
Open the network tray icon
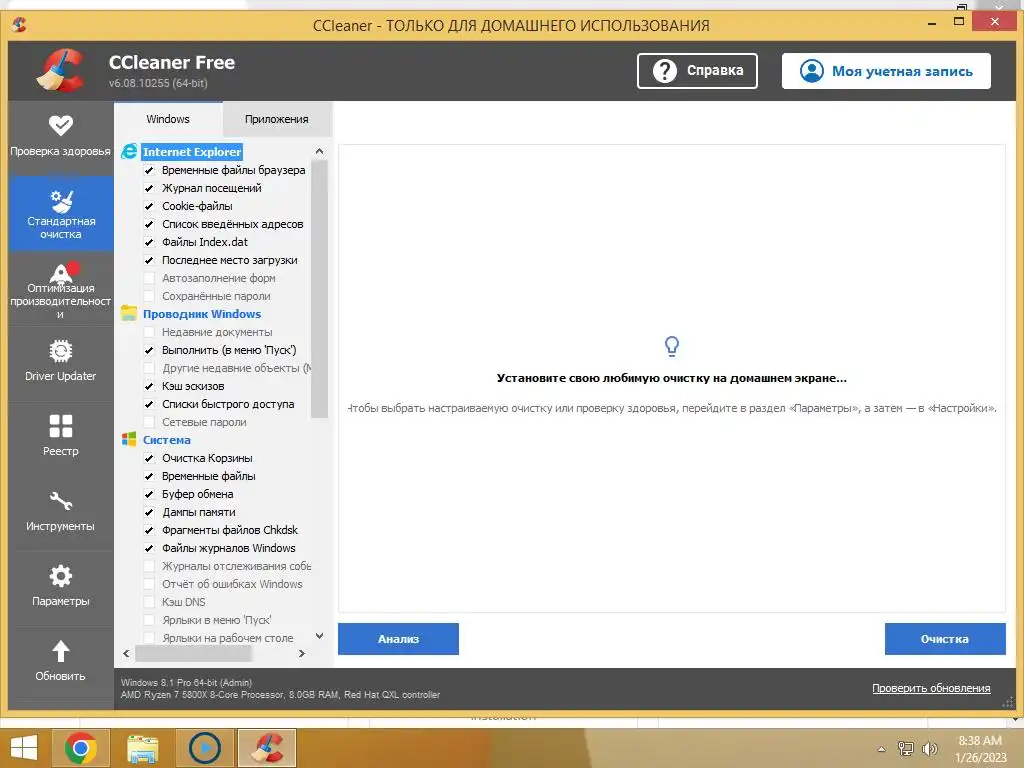pos(905,749)
